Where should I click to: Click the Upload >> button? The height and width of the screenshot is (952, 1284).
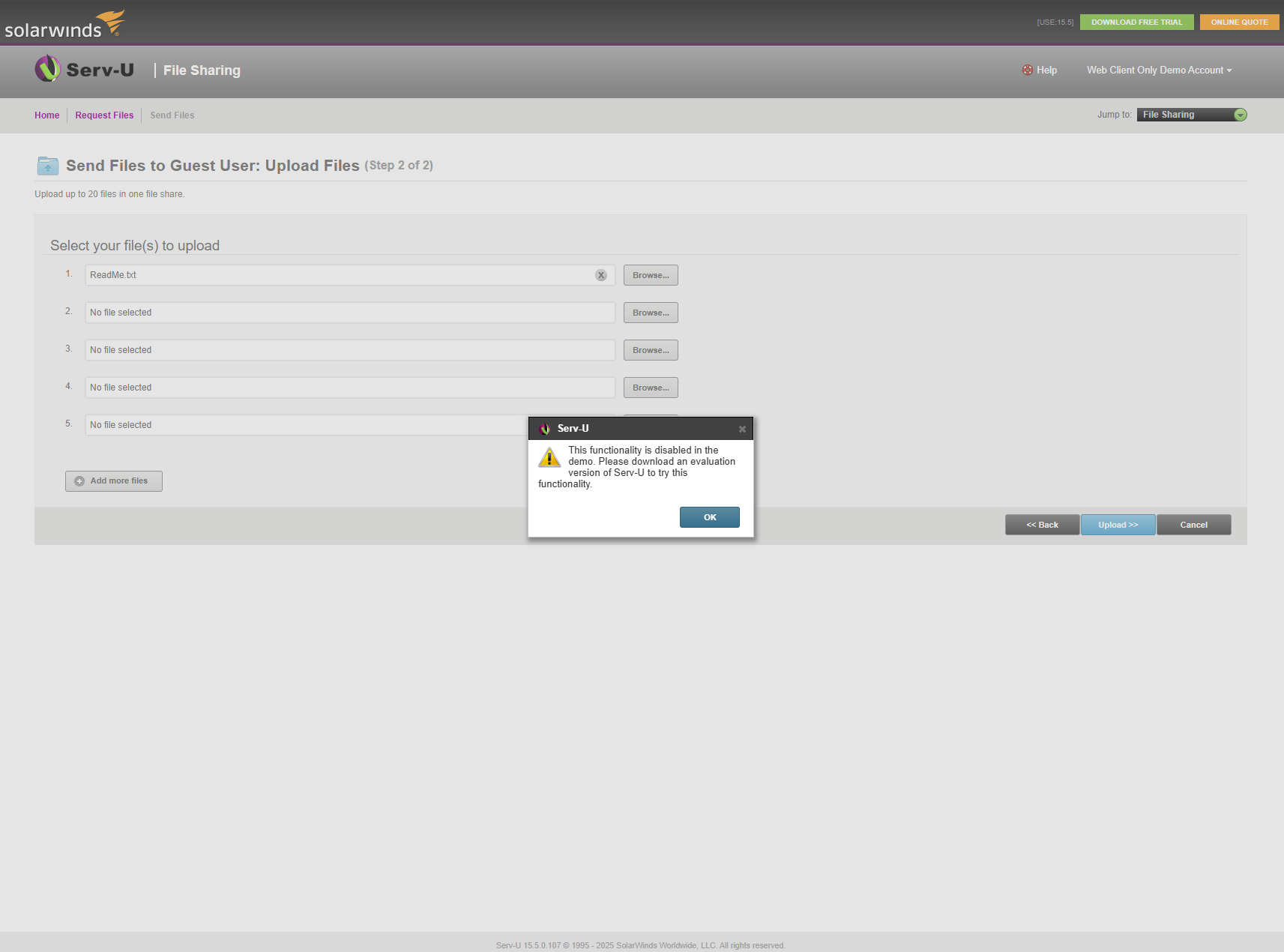(x=1118, y=525)
